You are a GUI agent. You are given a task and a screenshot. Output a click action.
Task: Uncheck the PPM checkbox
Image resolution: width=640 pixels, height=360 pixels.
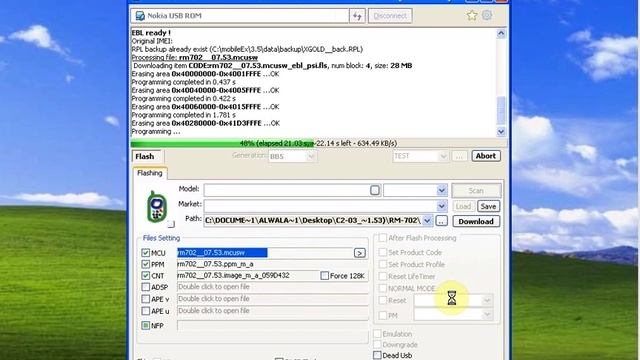point(146,264)
